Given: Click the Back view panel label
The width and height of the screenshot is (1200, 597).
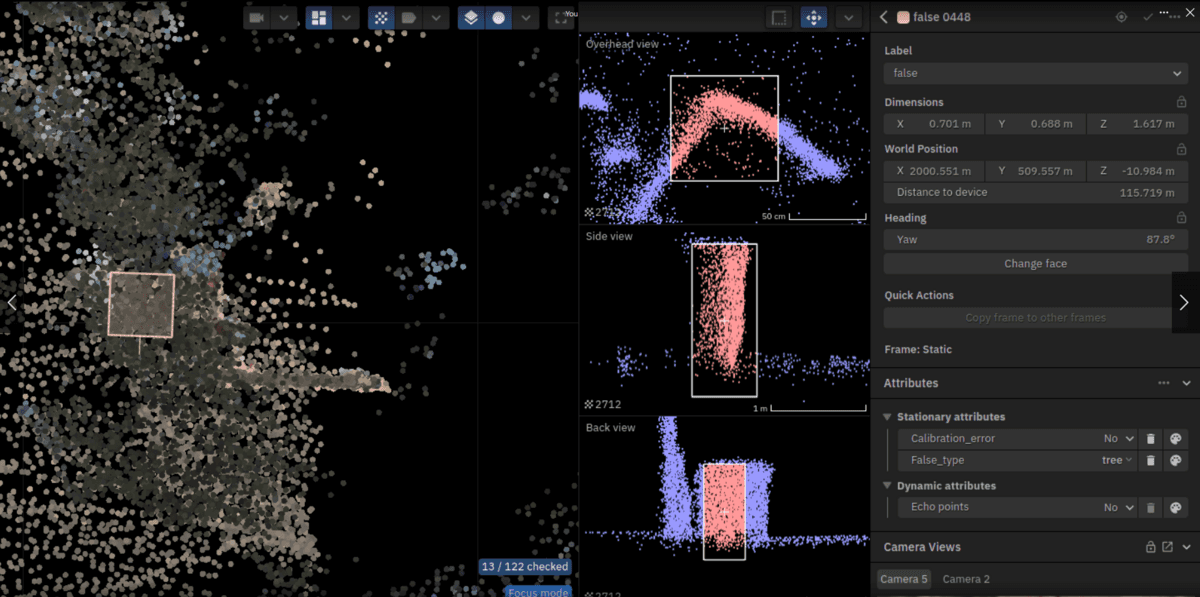Looking at the screenshot, I should point(610,428).
